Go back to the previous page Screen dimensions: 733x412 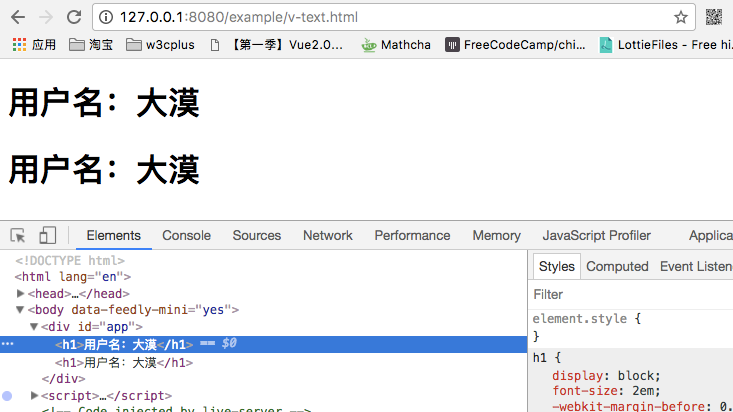pyautogui.click(x=18, y=17)
